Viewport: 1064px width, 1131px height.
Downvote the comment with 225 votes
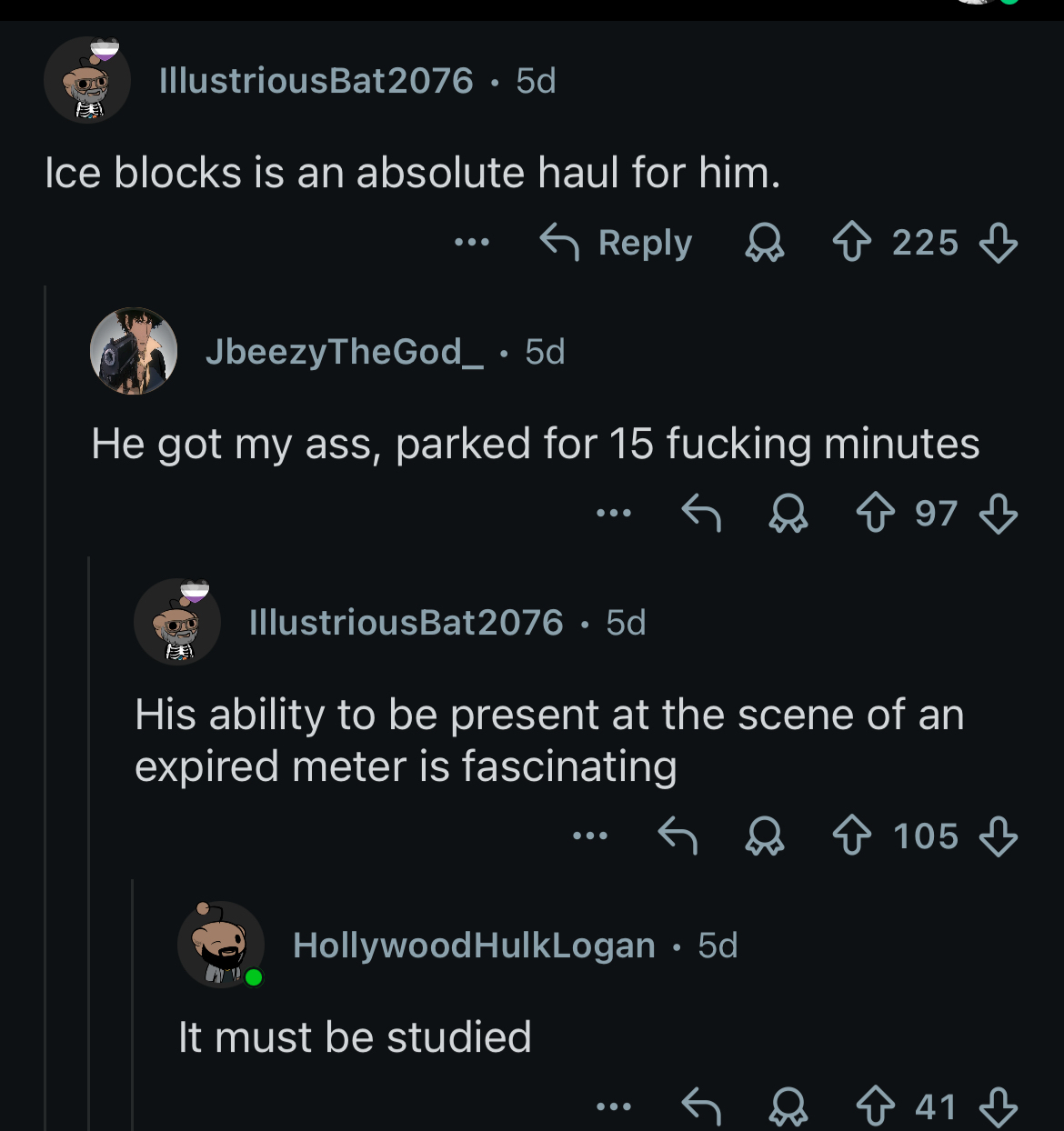pyautogui.click(x=998, y=243)
